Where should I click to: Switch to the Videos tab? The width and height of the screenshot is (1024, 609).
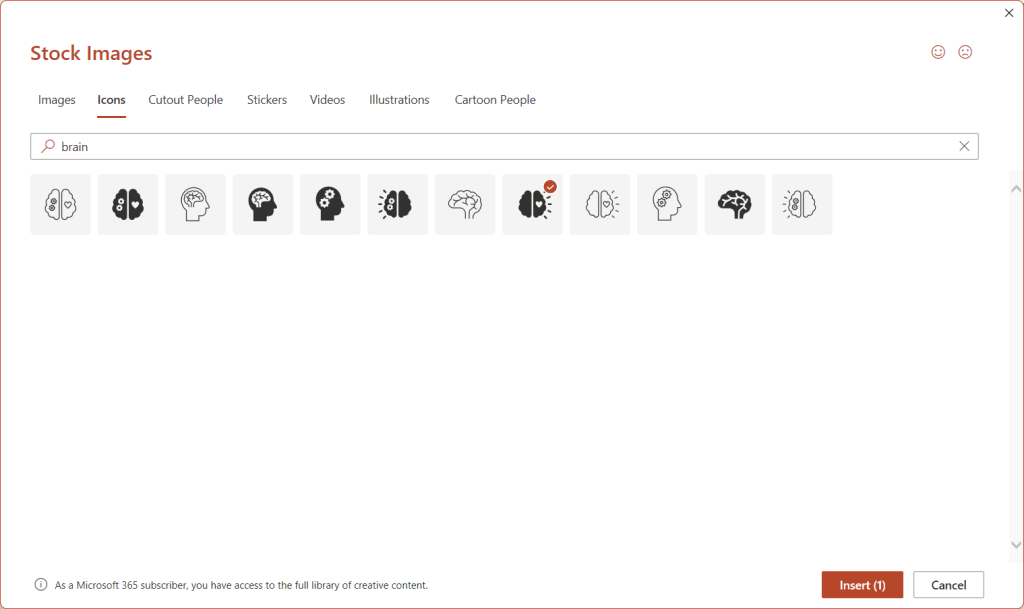coord(327,99)
